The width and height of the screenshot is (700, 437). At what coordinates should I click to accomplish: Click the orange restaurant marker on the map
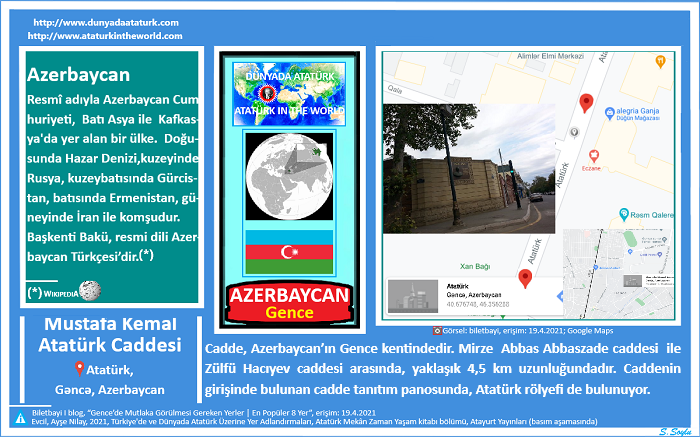tap(660, 62)
